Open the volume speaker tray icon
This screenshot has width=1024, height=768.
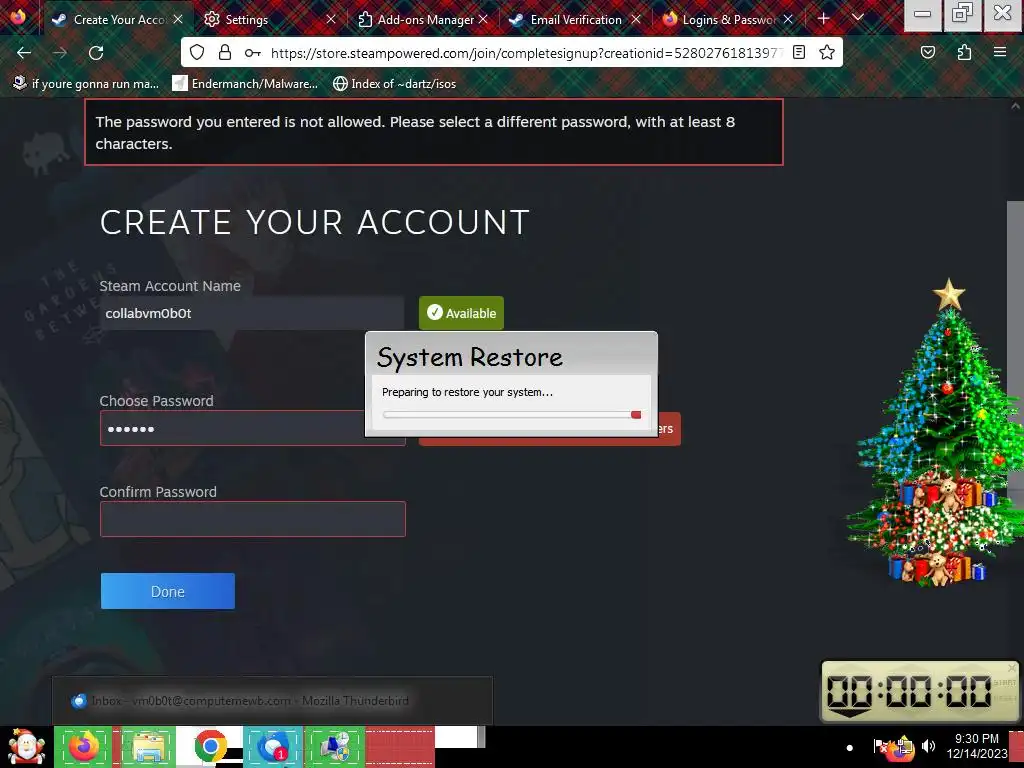(928, 746)
